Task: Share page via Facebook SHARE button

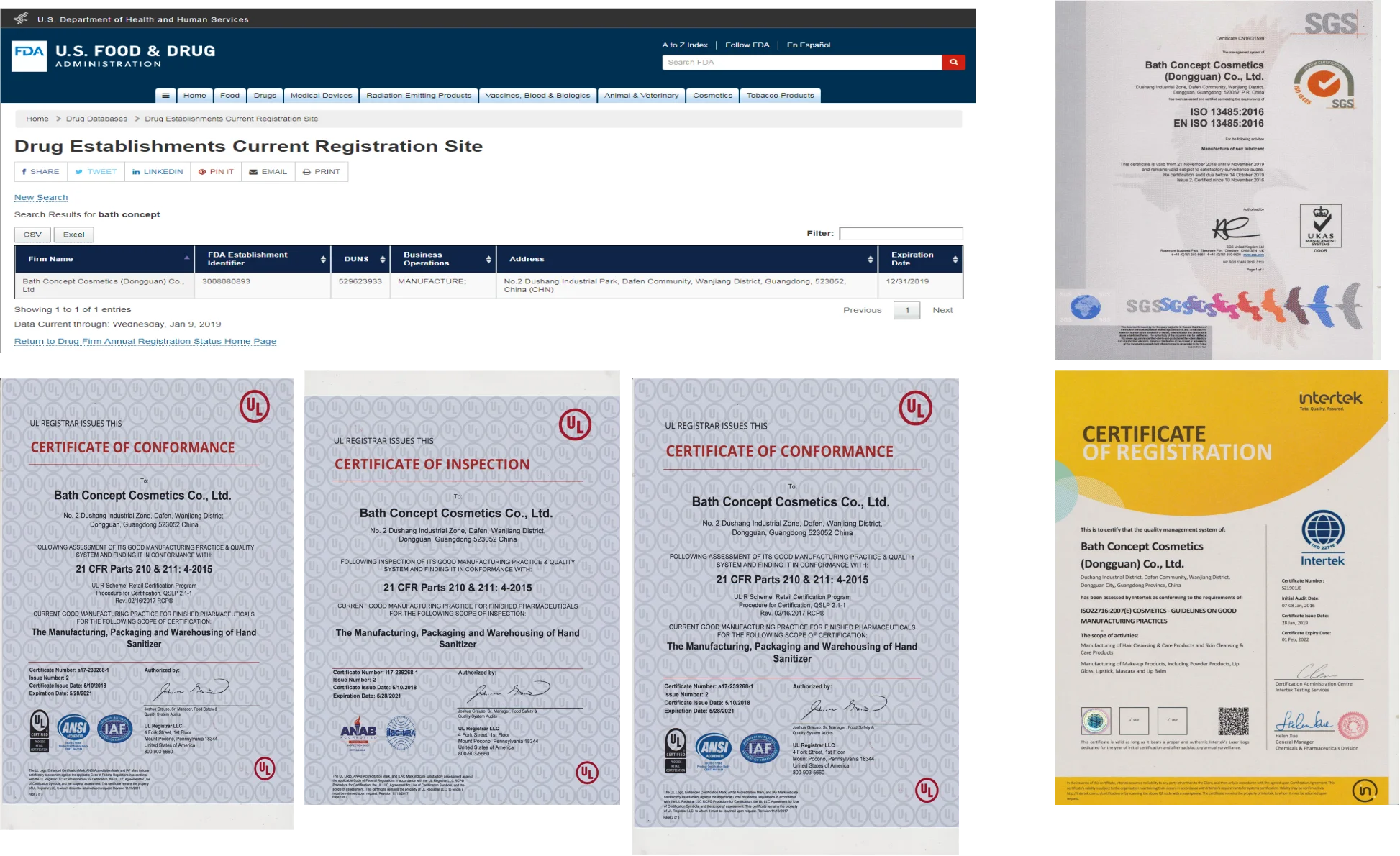Action: (41, 172)
